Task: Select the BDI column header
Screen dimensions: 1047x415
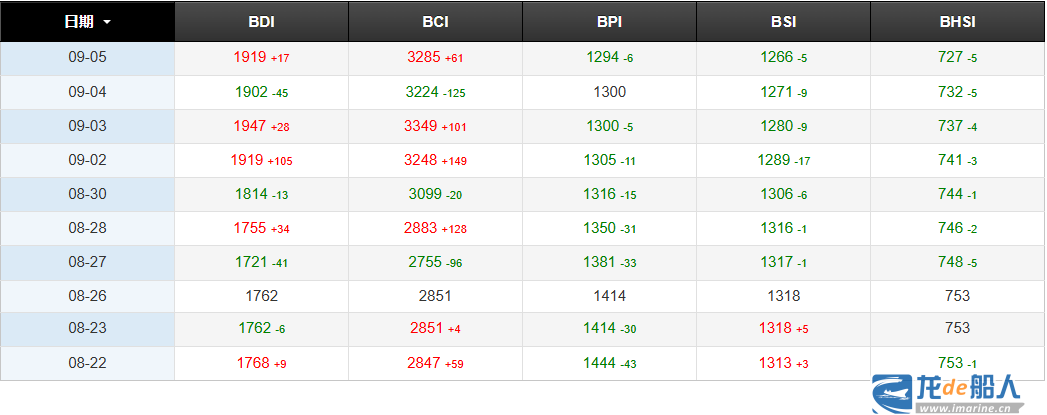Action: (x=261, y=21)
